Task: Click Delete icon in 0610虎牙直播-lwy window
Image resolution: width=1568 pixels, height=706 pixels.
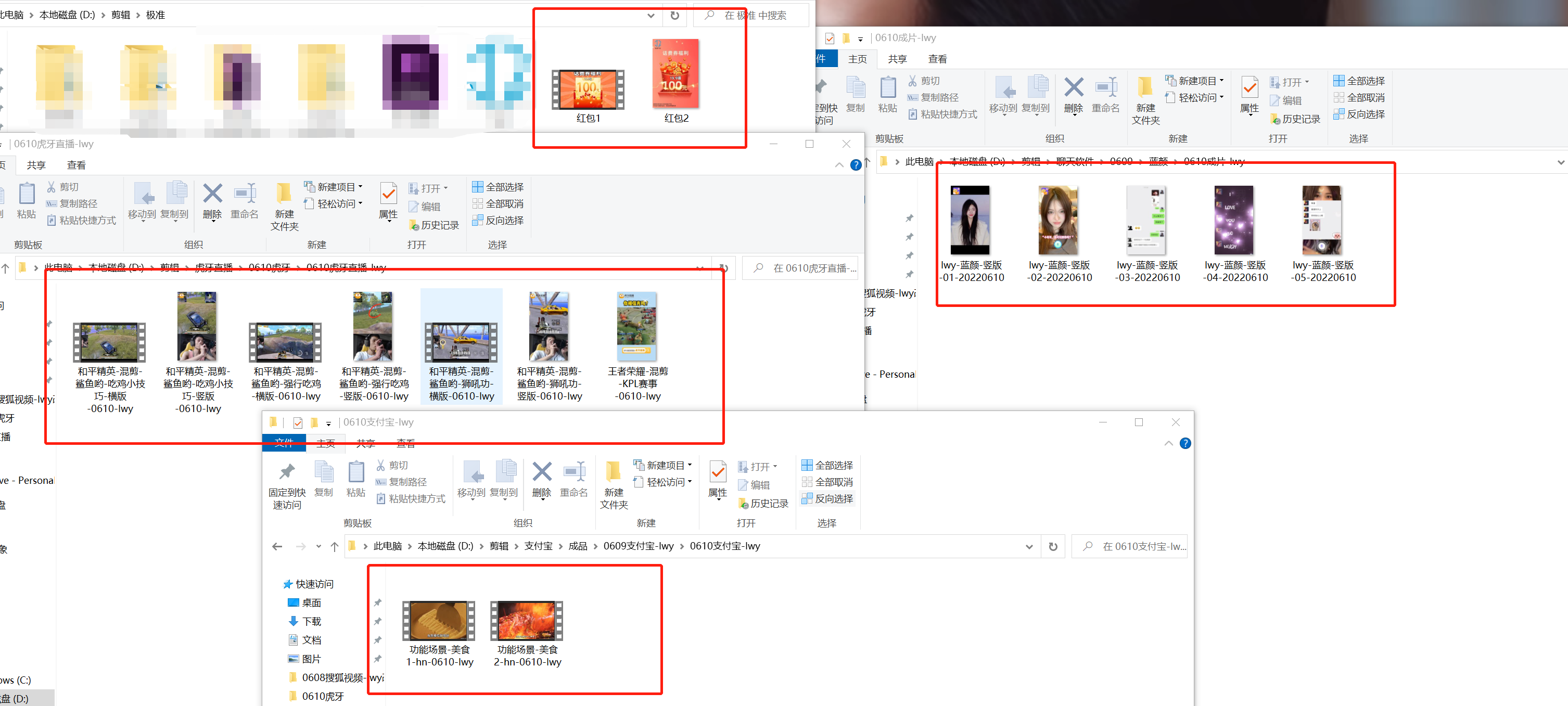Action: tap(212, 201)
